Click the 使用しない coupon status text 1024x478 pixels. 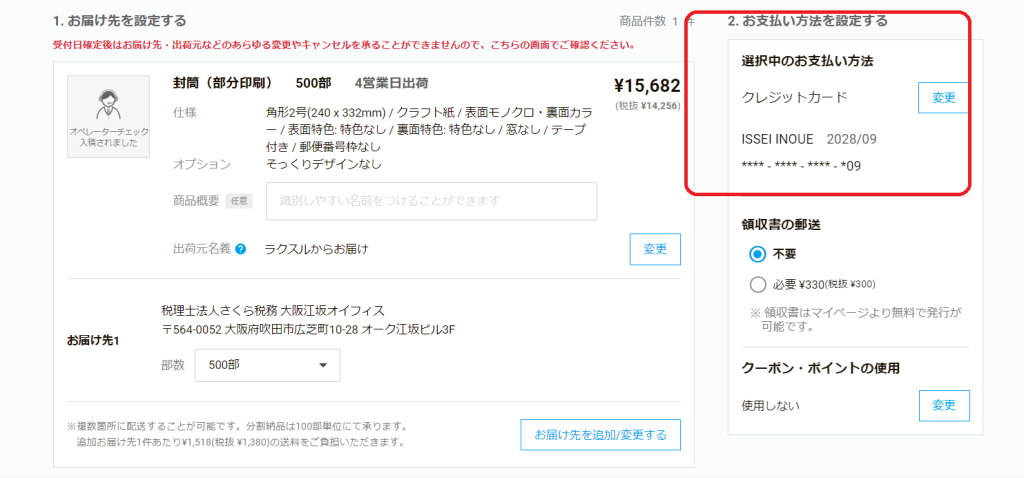click(770, 405)
